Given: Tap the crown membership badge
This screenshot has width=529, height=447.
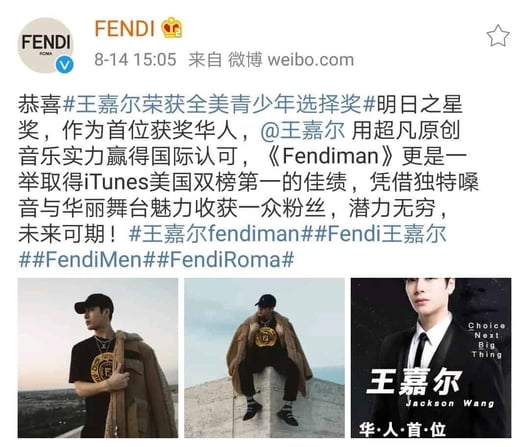Looking at the screenshot, I should tap(172, 27).
